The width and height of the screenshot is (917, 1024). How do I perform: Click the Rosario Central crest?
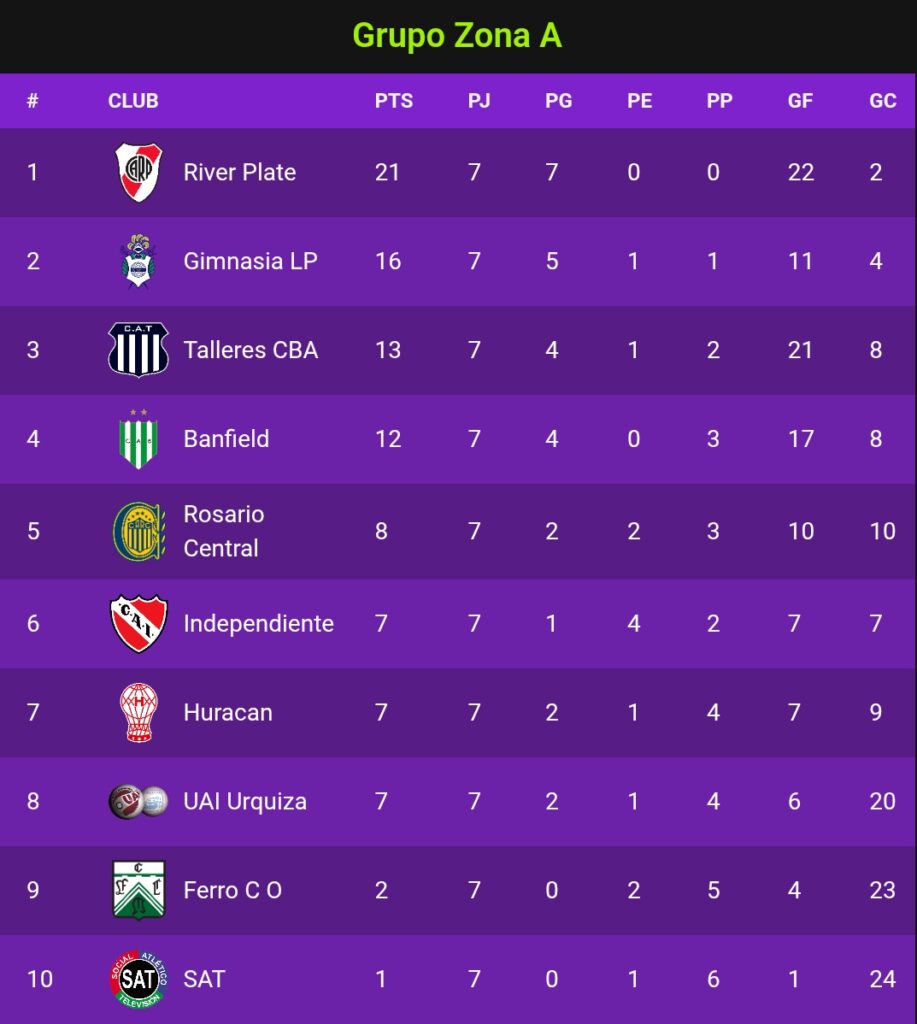[138, 531]
